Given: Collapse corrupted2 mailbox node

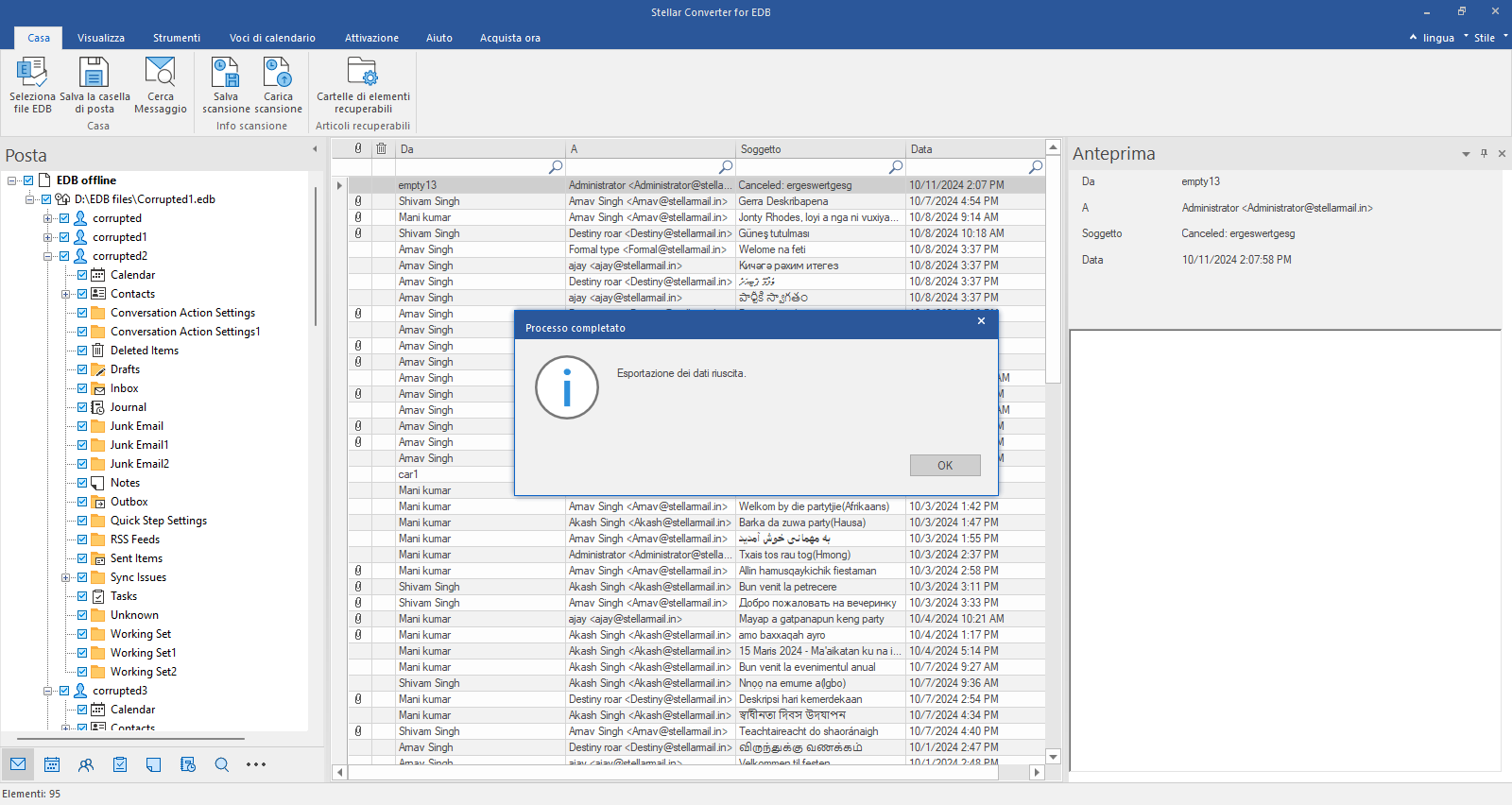Looking at the screenshot, I should pos(47,256).
